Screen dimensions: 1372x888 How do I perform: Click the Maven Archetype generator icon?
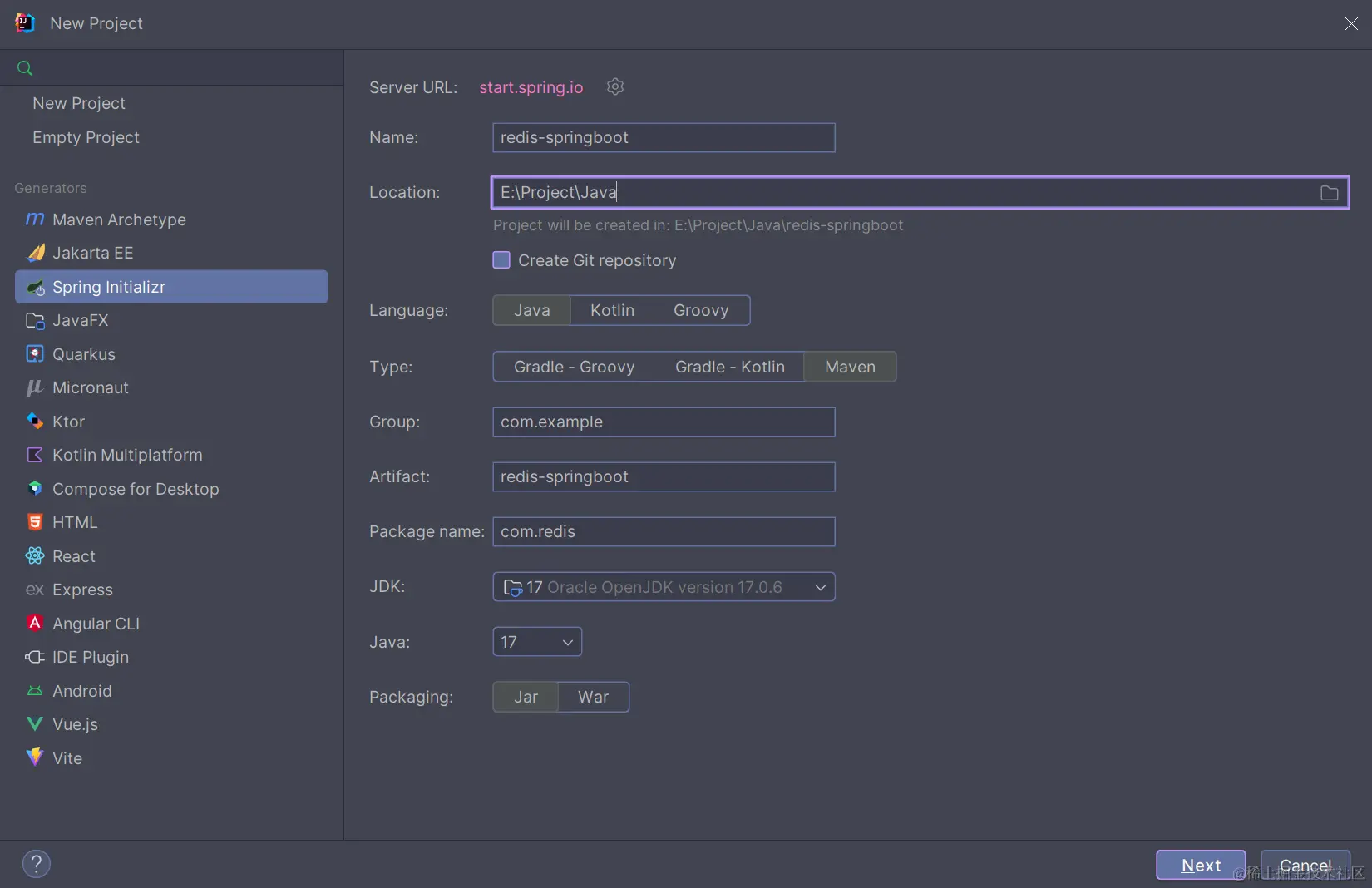[x=35, y=220]
